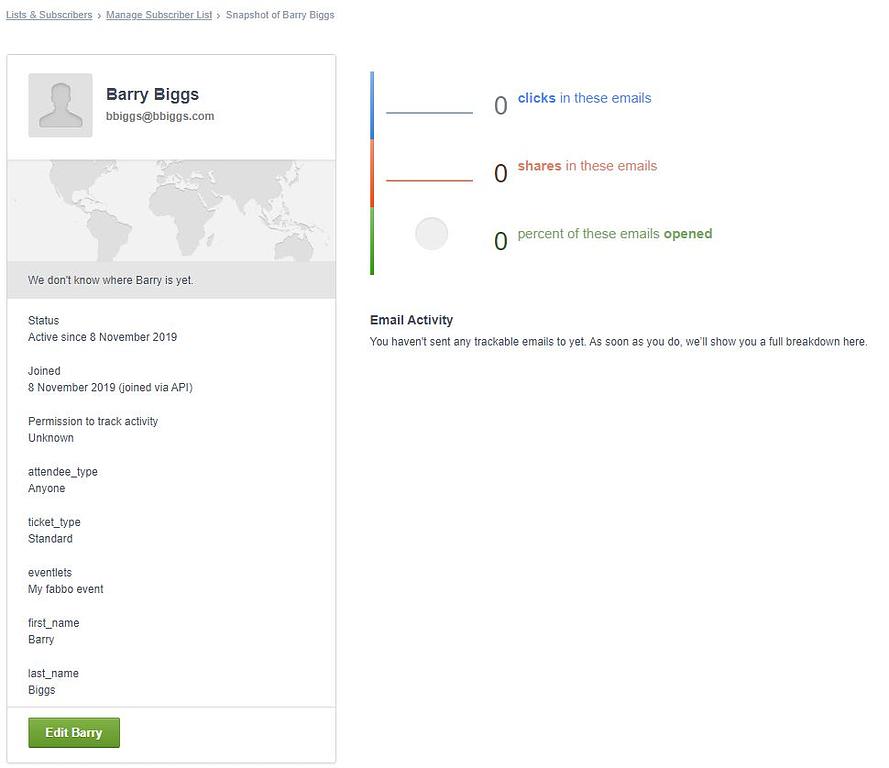Screen dimensions: 889x768
Task: Click the opened percentage circle chart icon
Action: [431, 234]
